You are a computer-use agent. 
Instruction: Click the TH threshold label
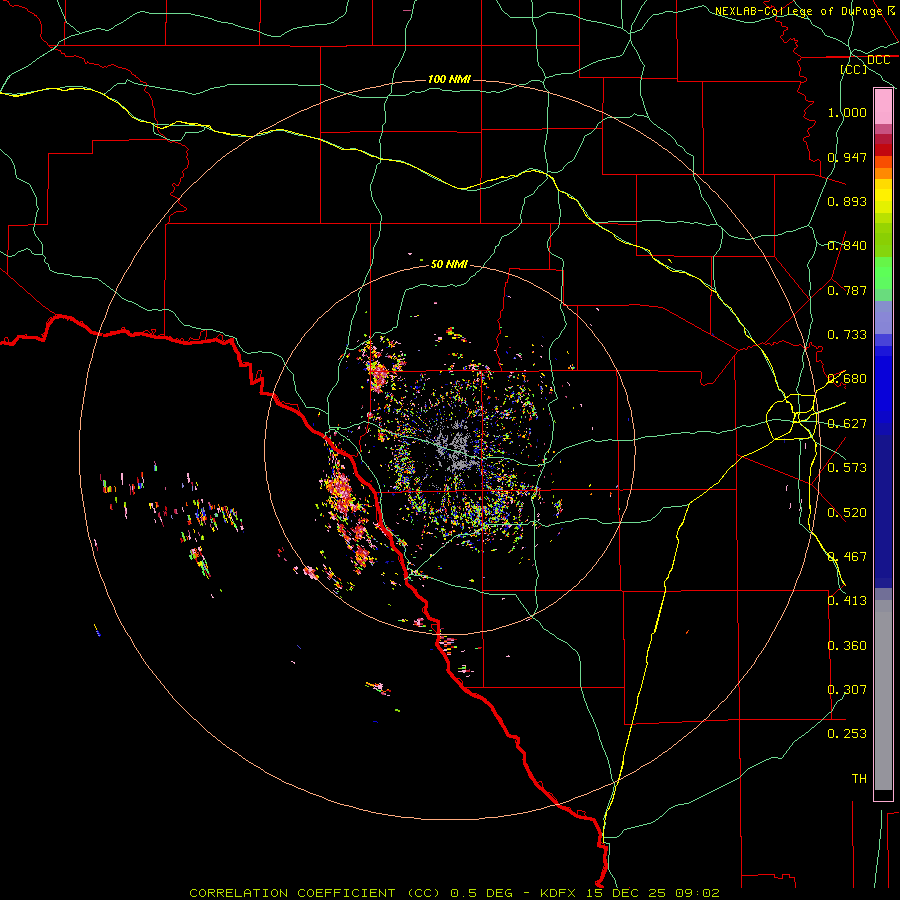pyautogui.click(x=859, y=779)
